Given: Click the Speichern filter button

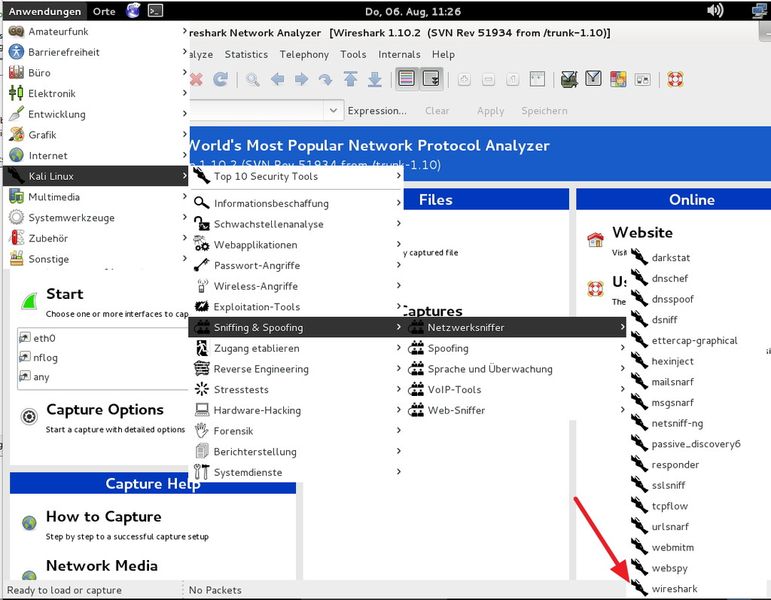Looking at the screenshot, I should click(544, 111).
